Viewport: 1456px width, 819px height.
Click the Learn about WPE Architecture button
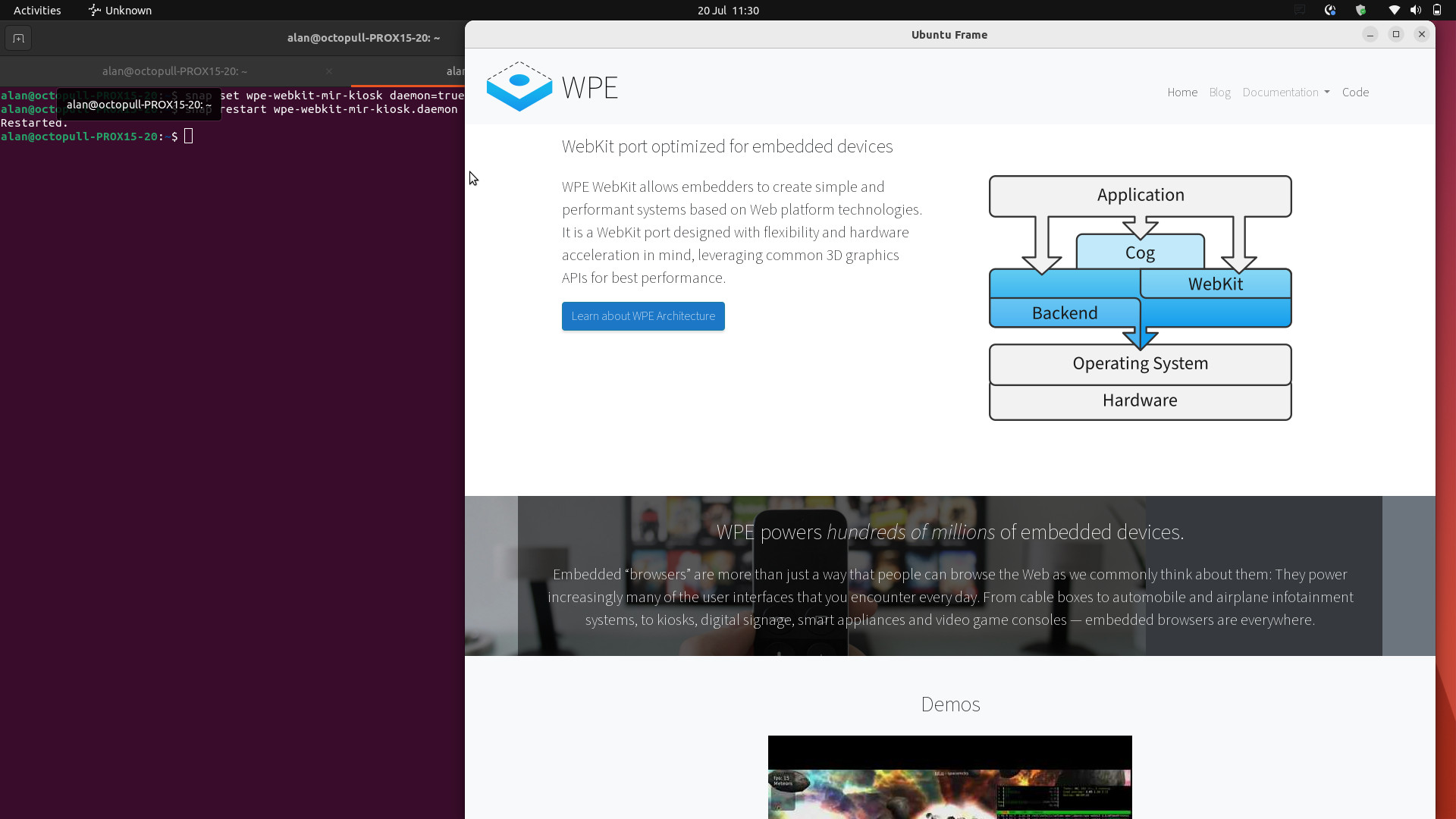tap(642, 315)
